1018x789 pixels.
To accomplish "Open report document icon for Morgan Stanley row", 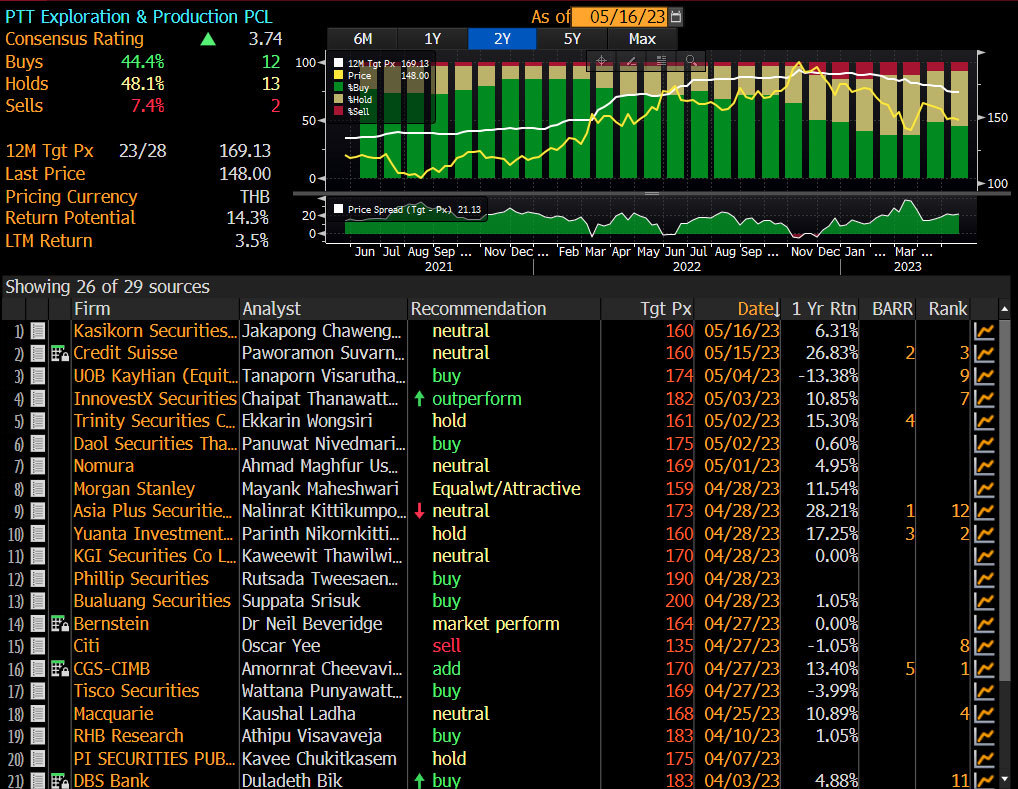I will [x=38, y=489].
